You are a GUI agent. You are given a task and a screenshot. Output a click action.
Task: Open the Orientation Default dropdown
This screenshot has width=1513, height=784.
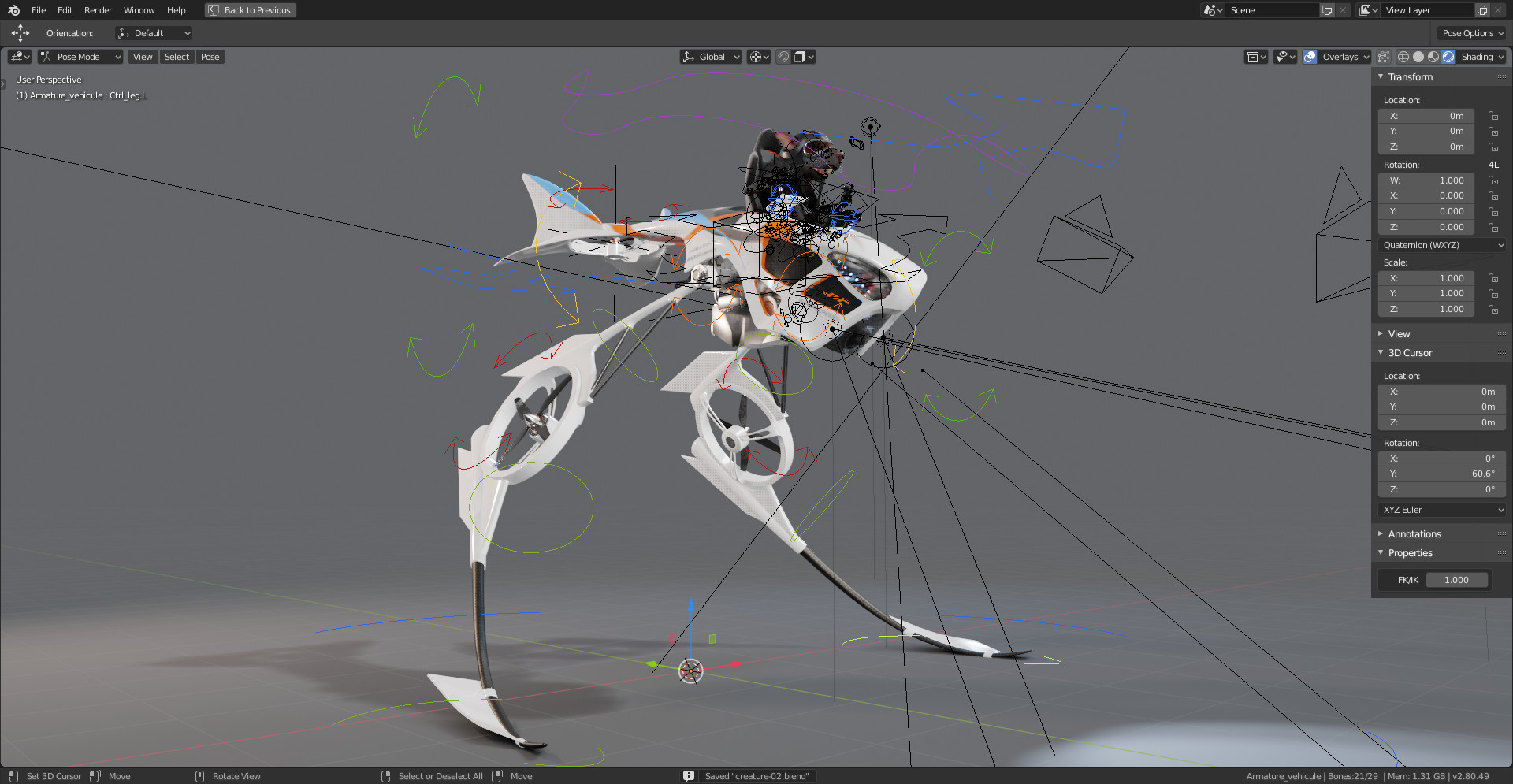point(154,33)
